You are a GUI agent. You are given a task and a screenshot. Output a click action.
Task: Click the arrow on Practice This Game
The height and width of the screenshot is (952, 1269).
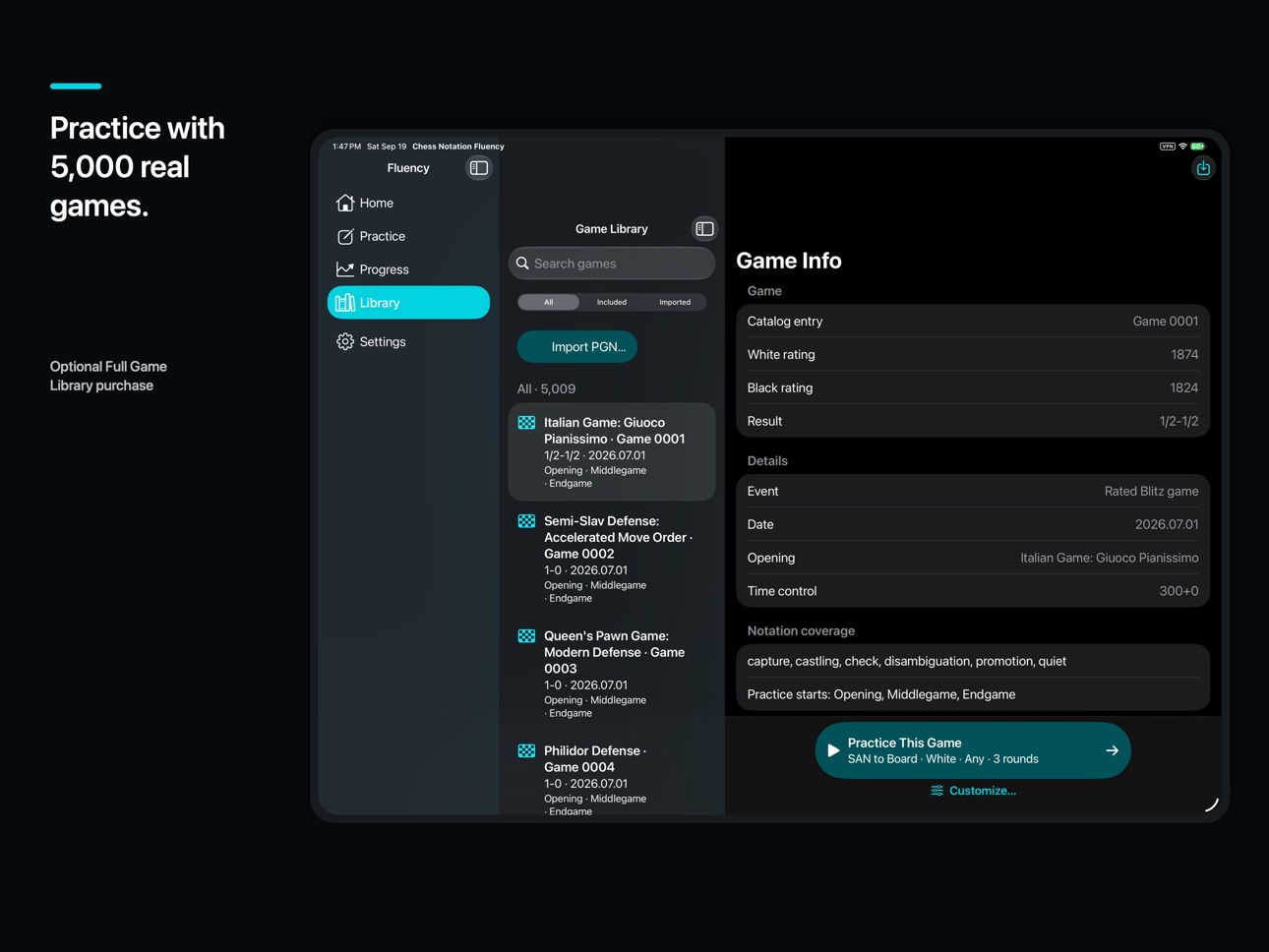point(1112,750)
